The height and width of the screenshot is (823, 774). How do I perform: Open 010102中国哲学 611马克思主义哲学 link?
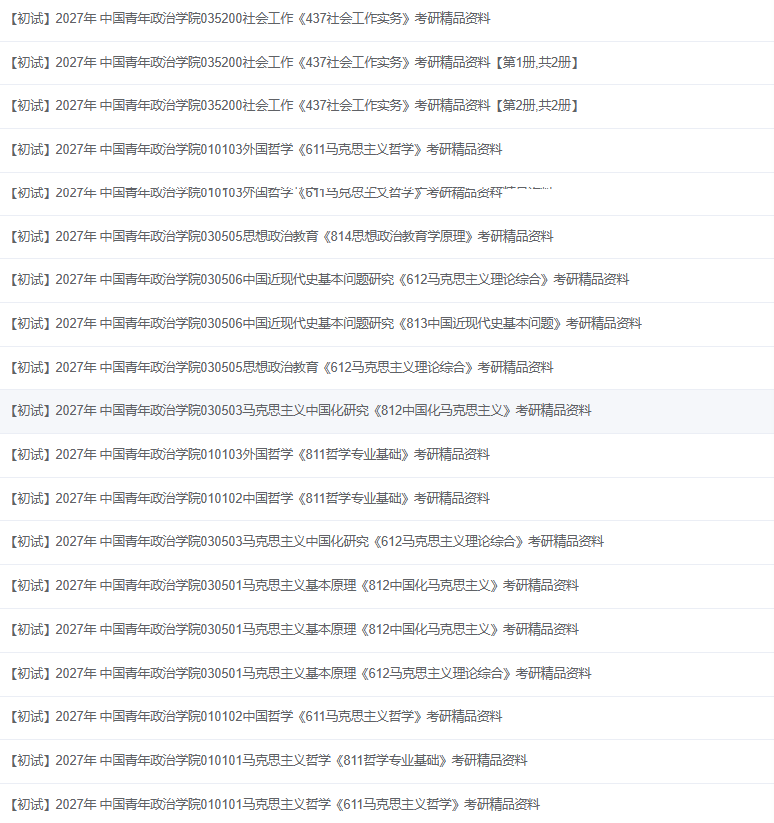256,716
